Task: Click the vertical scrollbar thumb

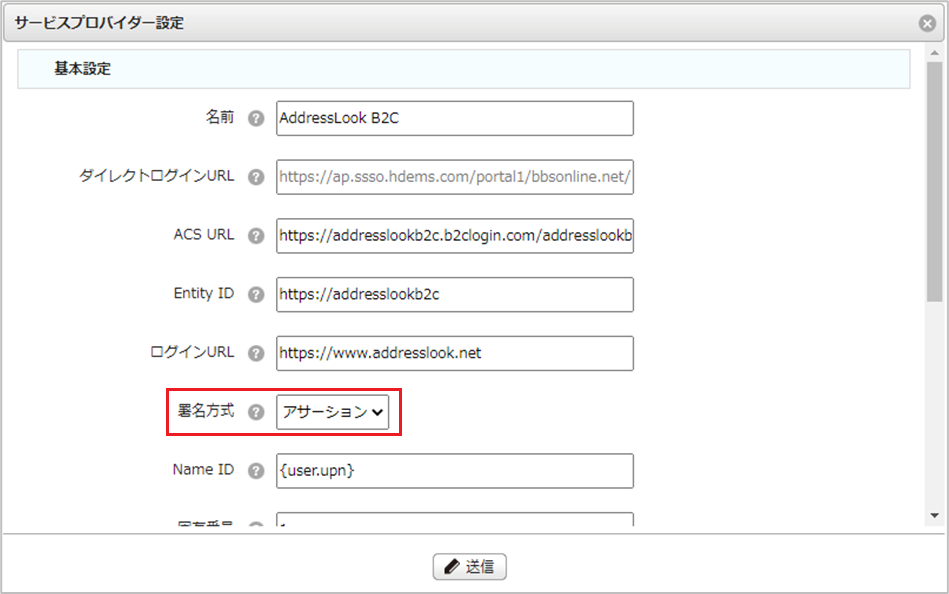Action: (x=934, y=181)
